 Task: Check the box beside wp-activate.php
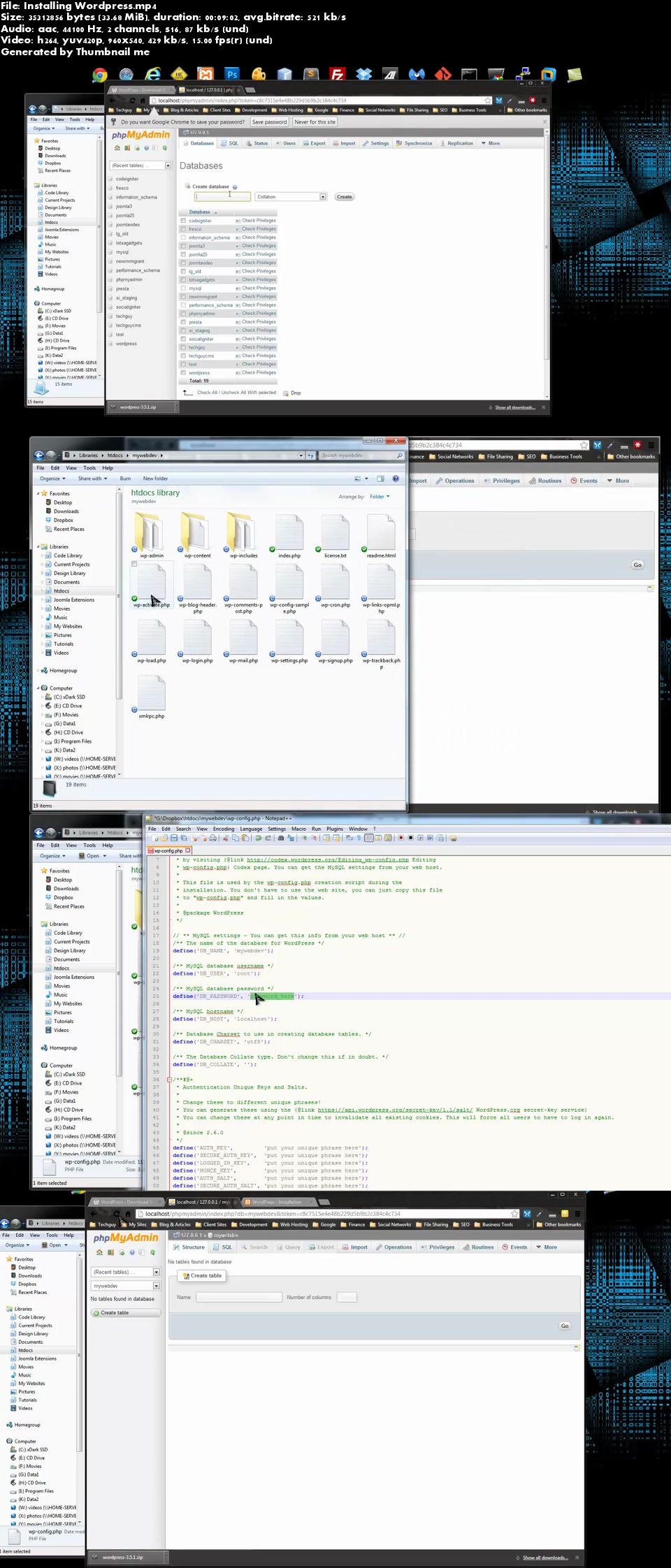(x=134, y=564)
